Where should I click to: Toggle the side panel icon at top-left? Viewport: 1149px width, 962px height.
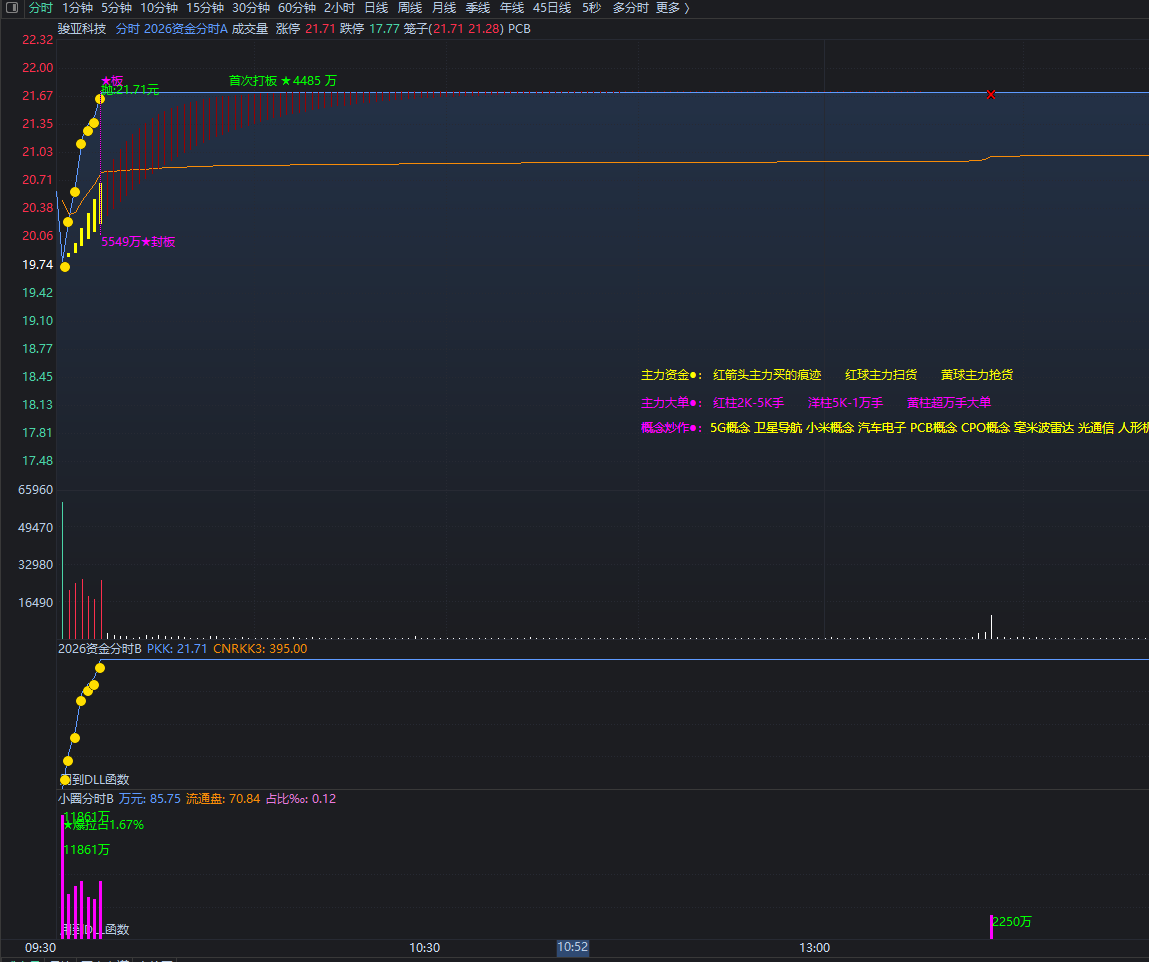tap(12, 7)
